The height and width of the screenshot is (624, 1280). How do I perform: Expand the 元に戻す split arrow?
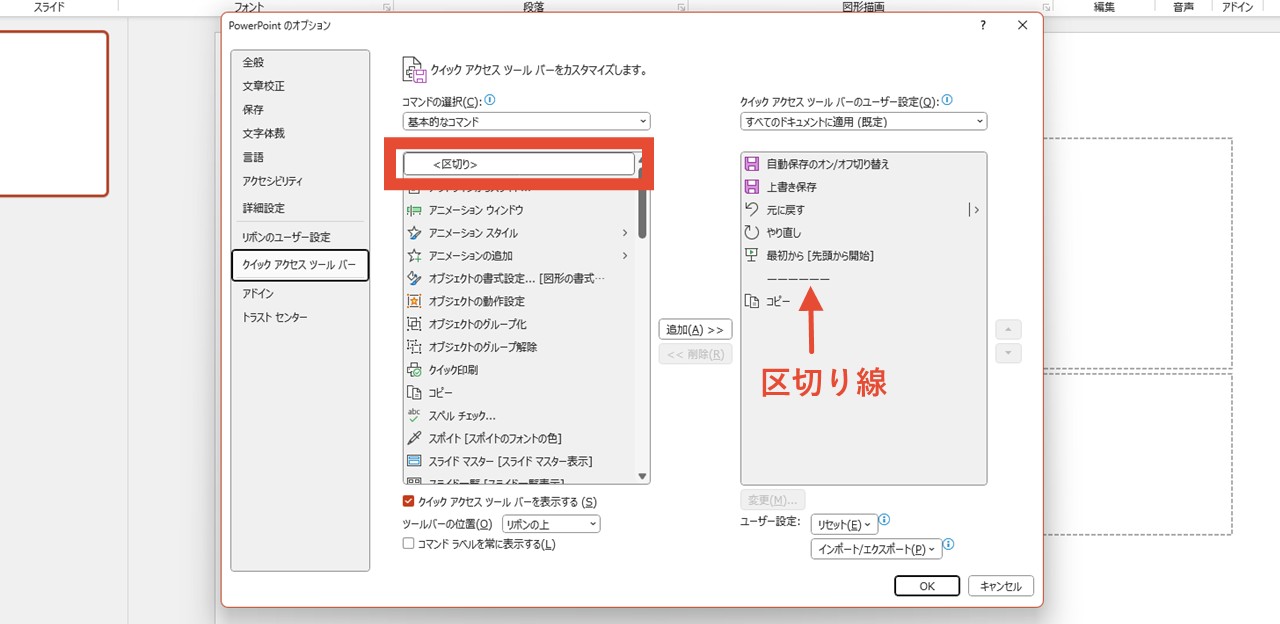[974, 210]
